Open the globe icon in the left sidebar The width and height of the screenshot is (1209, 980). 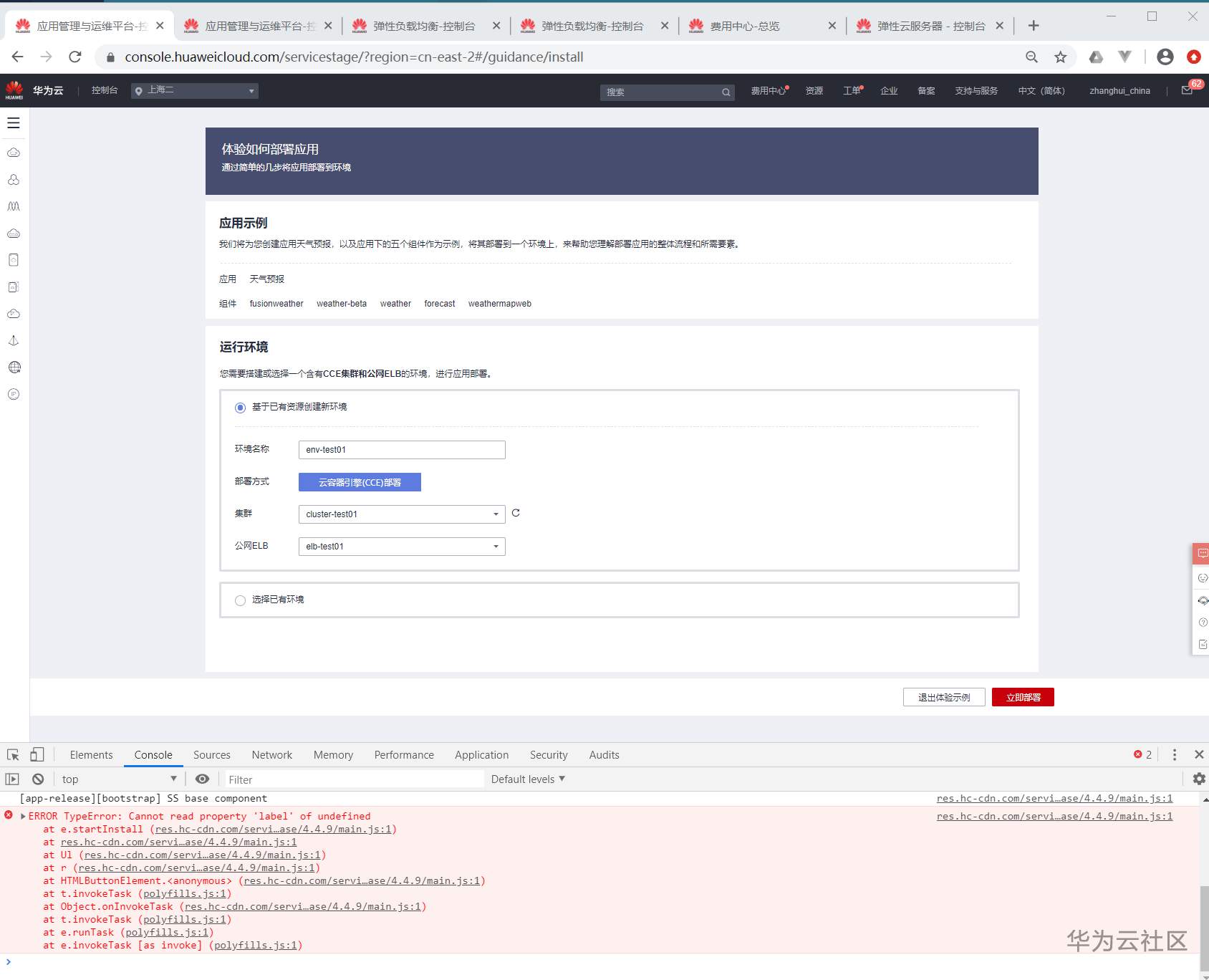tap(14, 367)
